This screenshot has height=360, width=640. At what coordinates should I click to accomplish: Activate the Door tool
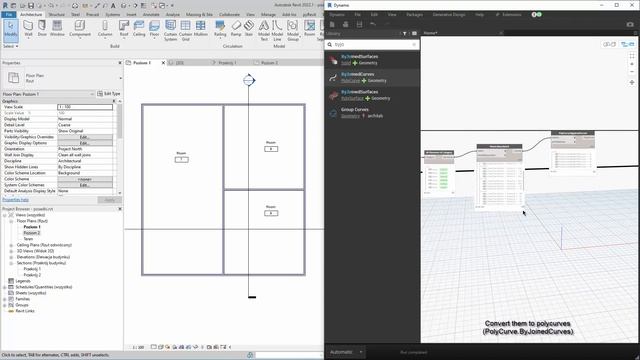(42, 29)
